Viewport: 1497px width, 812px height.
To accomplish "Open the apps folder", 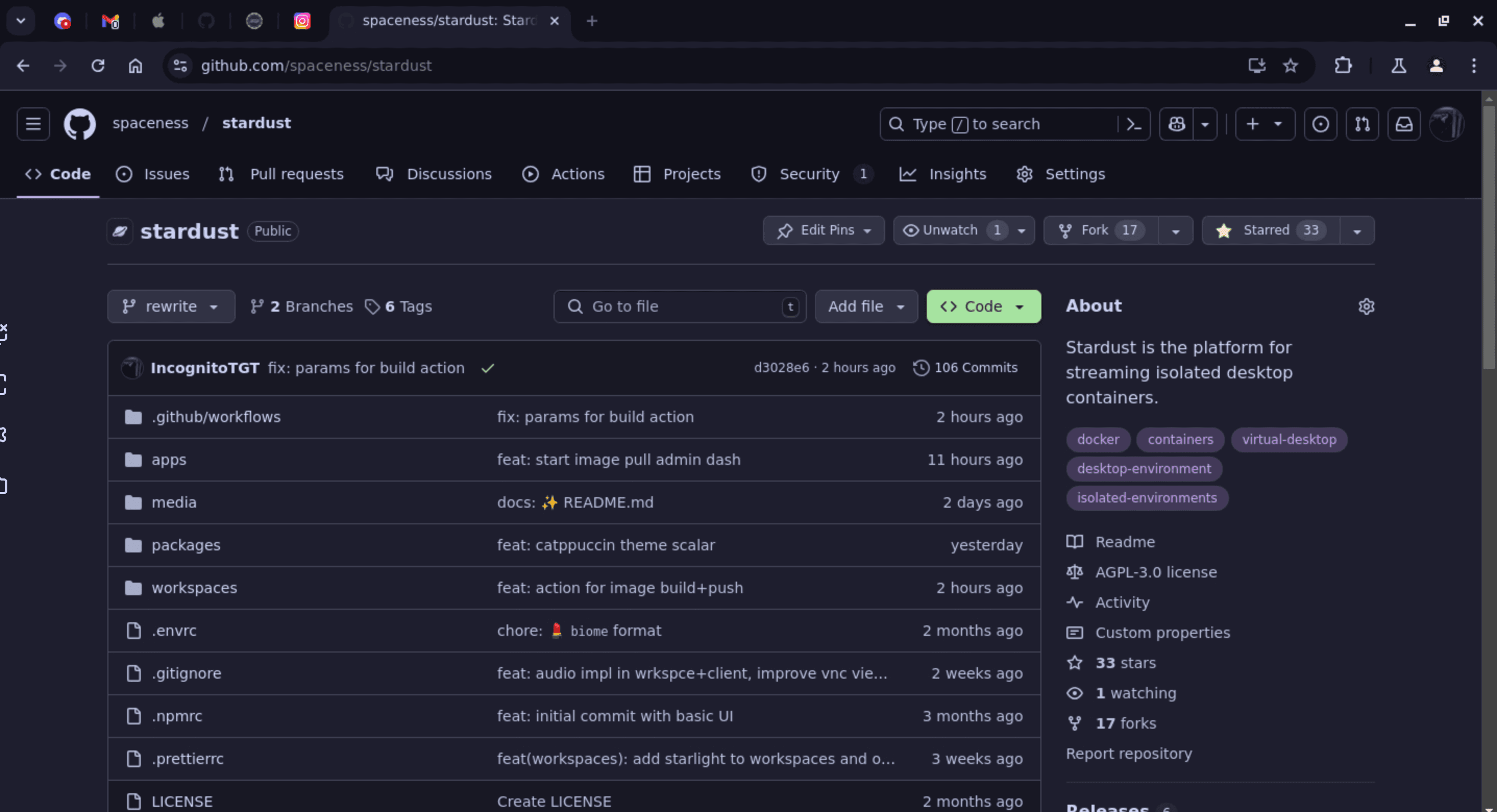I will (168, 460).
